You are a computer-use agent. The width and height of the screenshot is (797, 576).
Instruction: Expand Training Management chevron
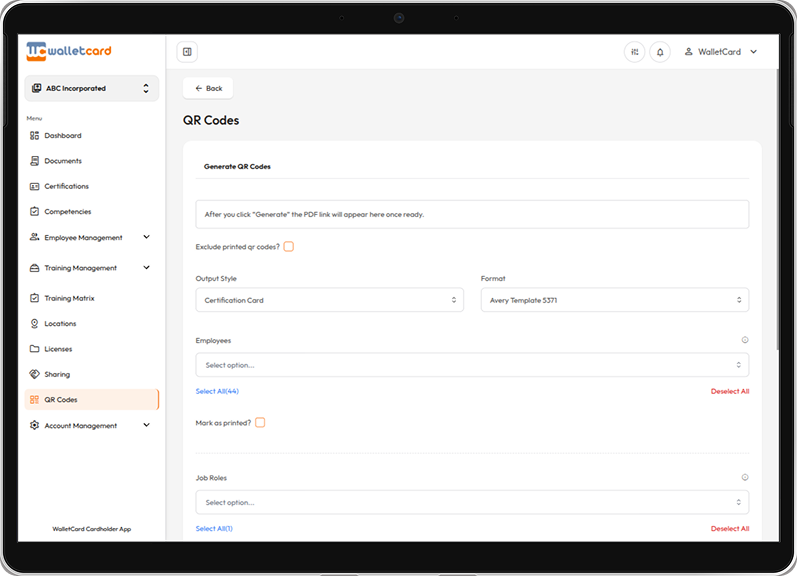click(146, 267)
